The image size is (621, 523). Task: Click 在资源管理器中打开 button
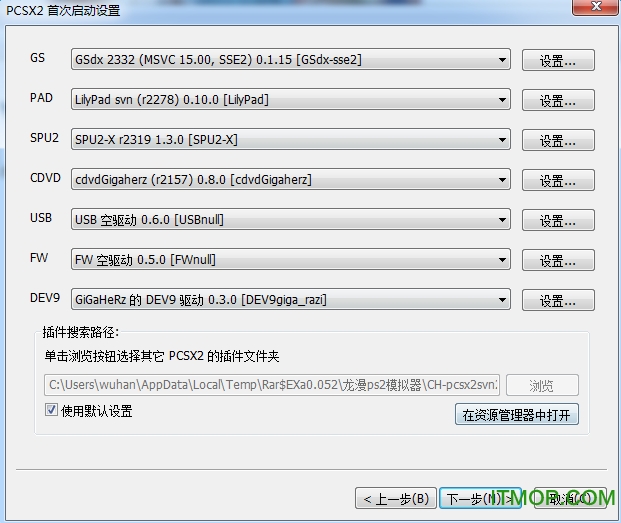pyautogui.click(x=516, y=415)
